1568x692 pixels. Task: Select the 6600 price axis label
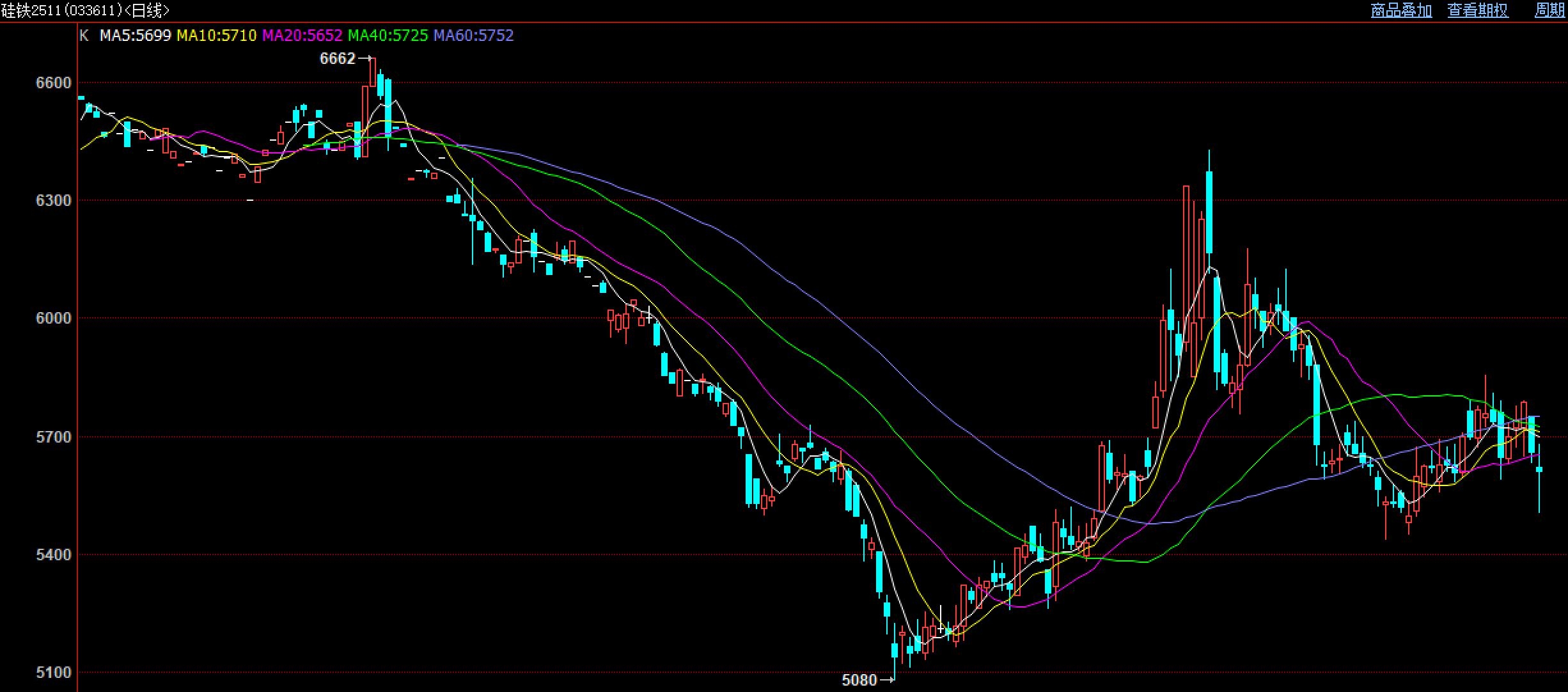click(54, 83)
